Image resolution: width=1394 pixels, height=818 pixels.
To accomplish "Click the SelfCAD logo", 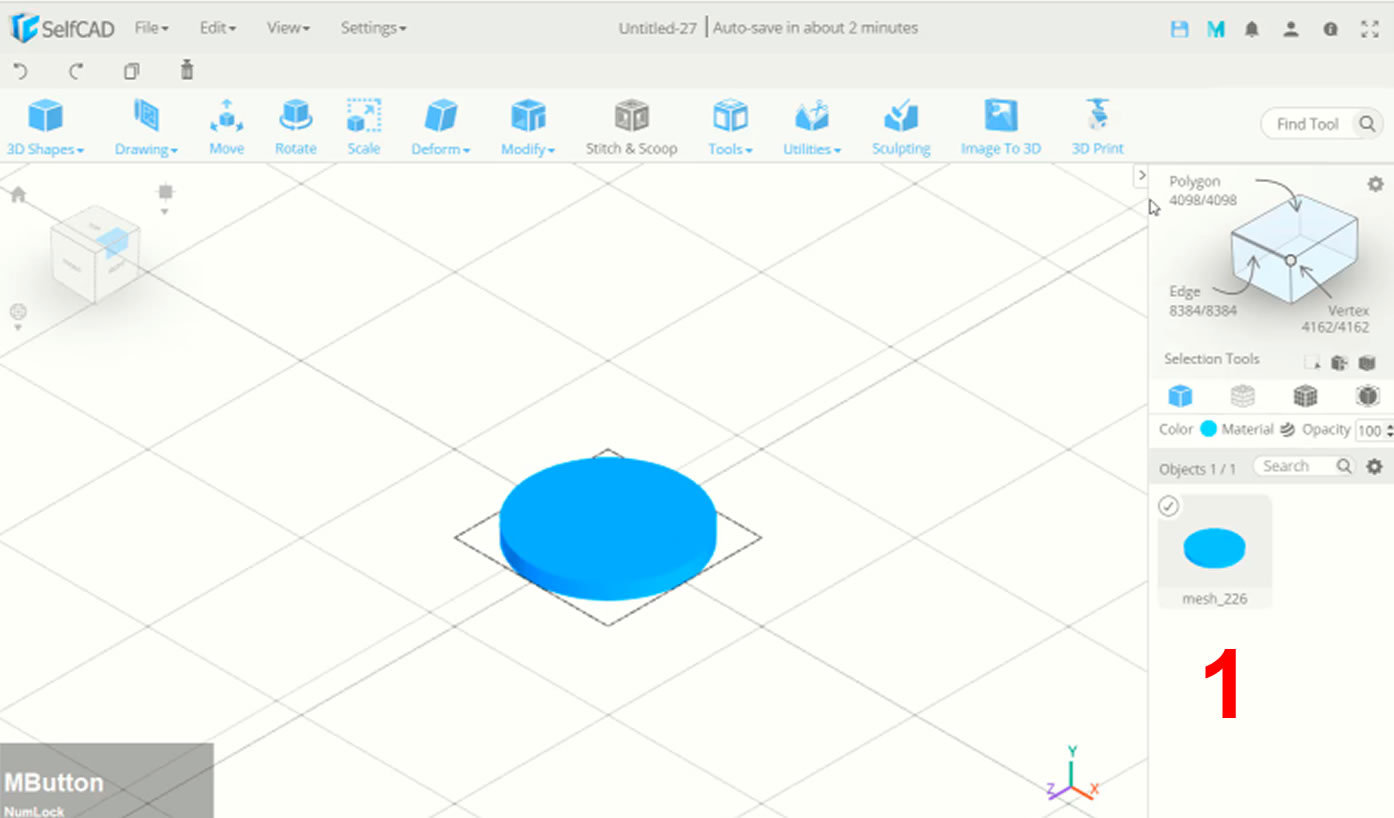I will [61, 28].
